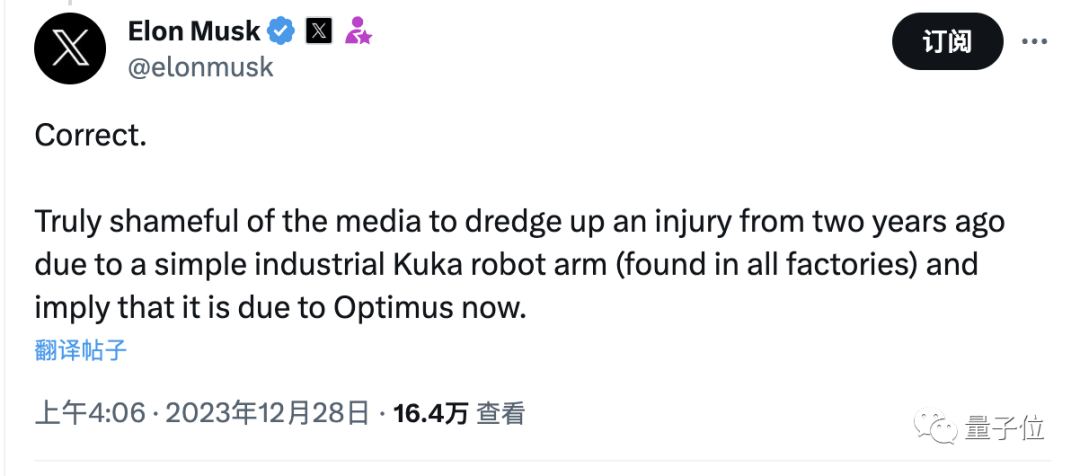Open the three-dot more options menu
The height and width of the screenshot is (476, 1080).
1033,42
